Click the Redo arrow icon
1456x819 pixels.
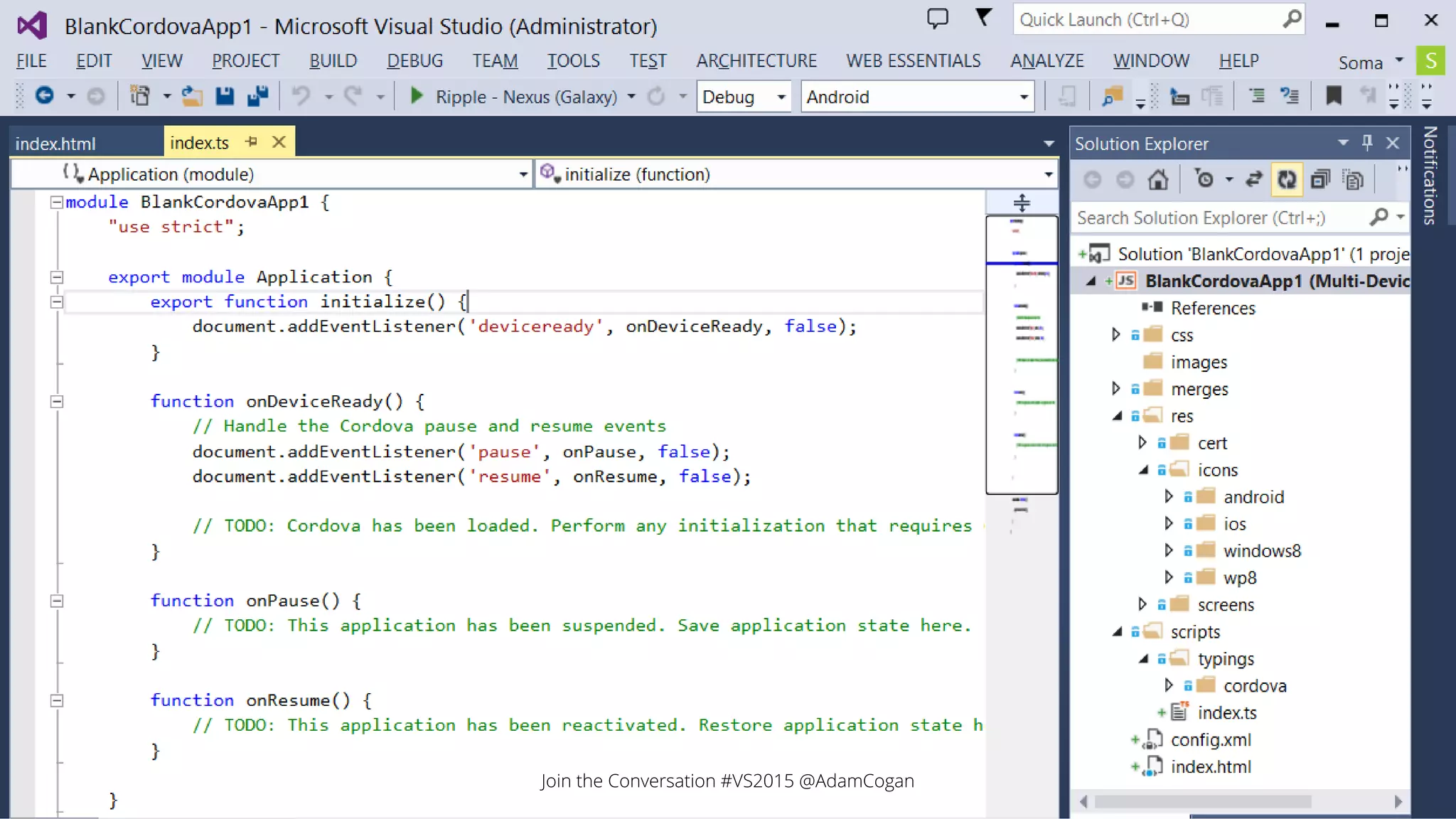click(x=353, y=96)
